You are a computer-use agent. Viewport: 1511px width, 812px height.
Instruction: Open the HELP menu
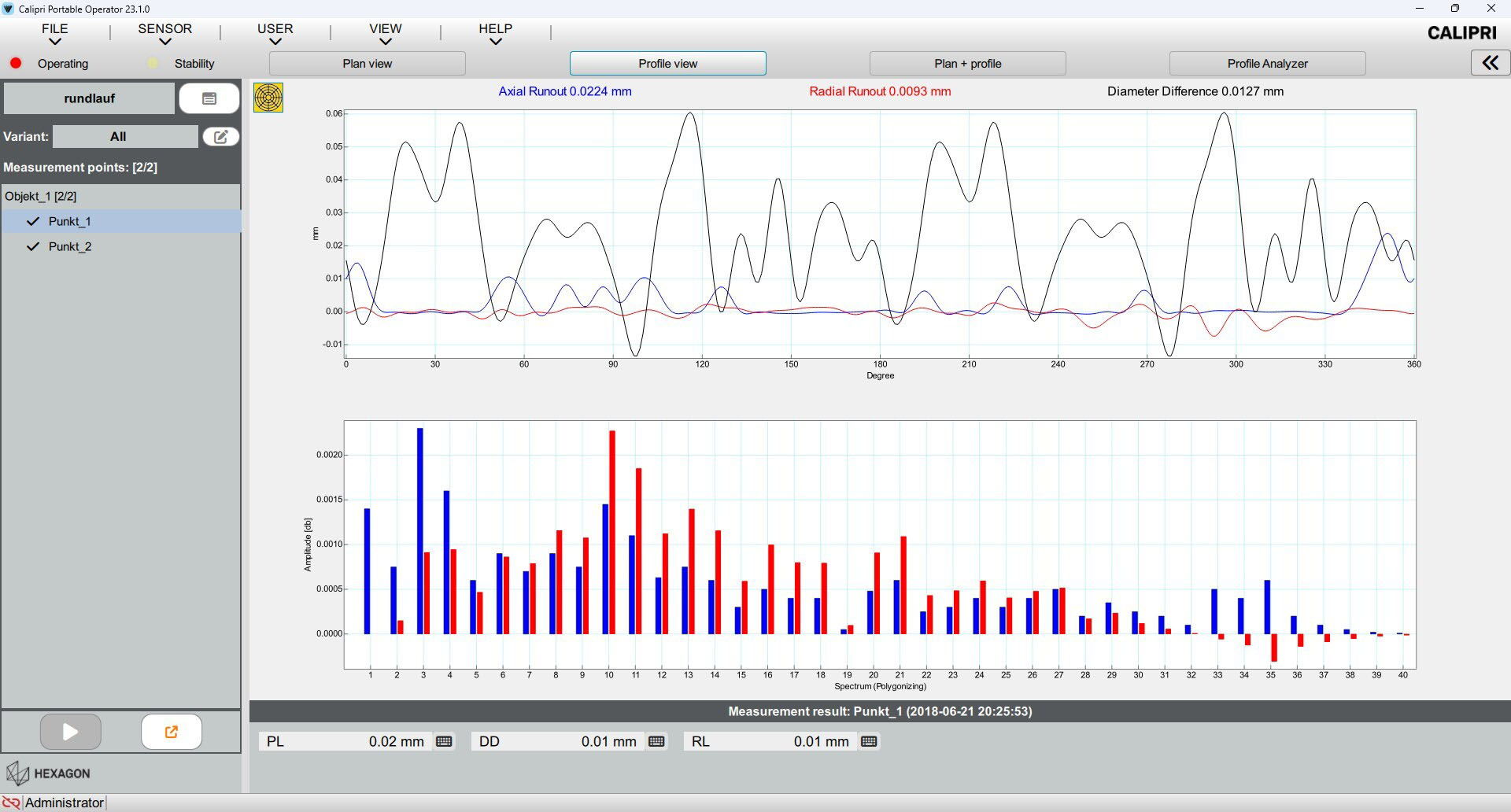pyautogui.click(x=495, y=28)
